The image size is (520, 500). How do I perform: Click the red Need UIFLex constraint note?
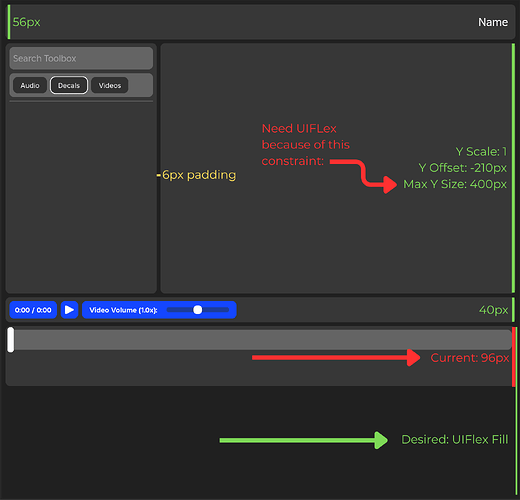point(306,145)
